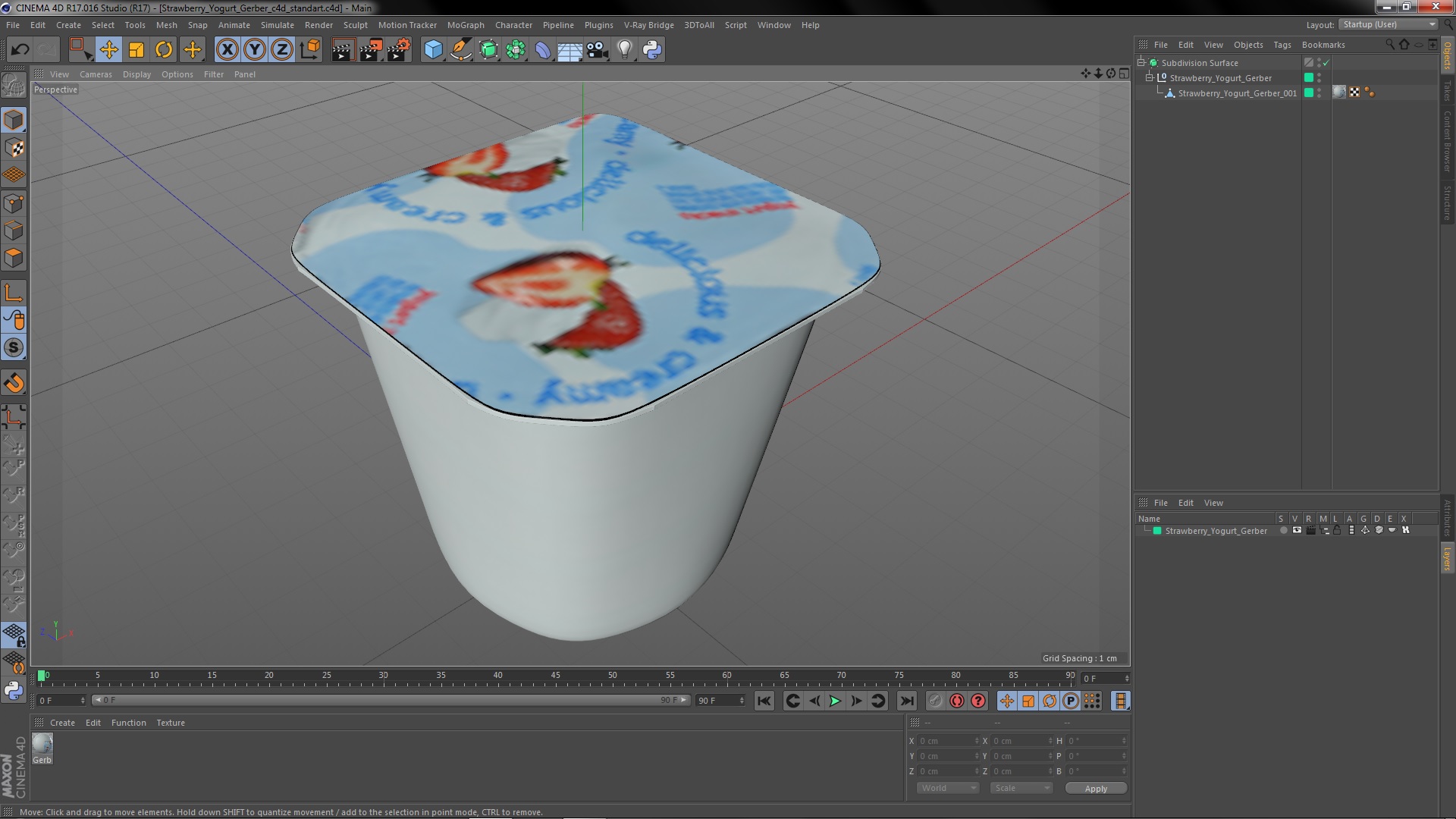Click the timeline preview range slider
This screenshot has width=1456, height=819.
391,700
